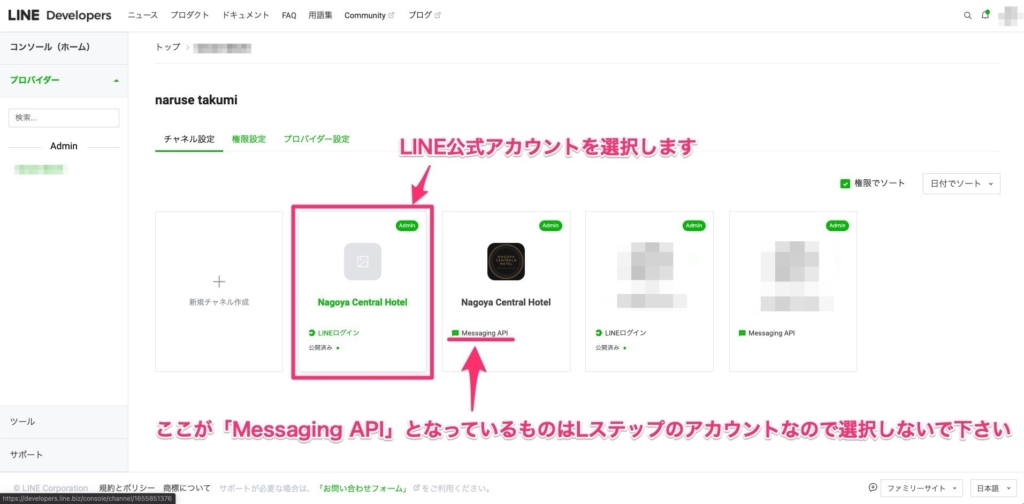Switch to the プロバイダー設定 tab
1024x504 pixels.
pos(316,139)
